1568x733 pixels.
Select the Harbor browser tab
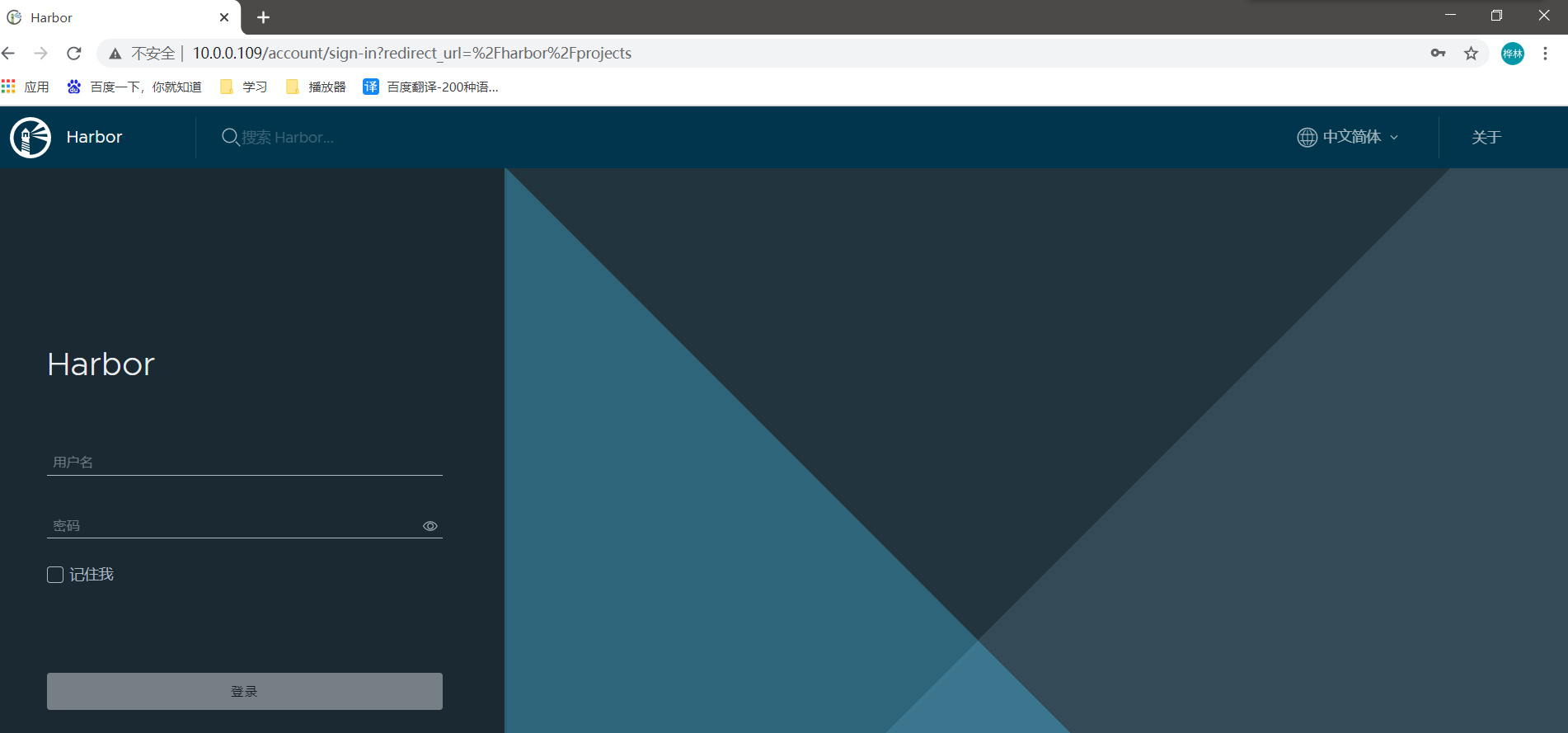coord(120,17)
